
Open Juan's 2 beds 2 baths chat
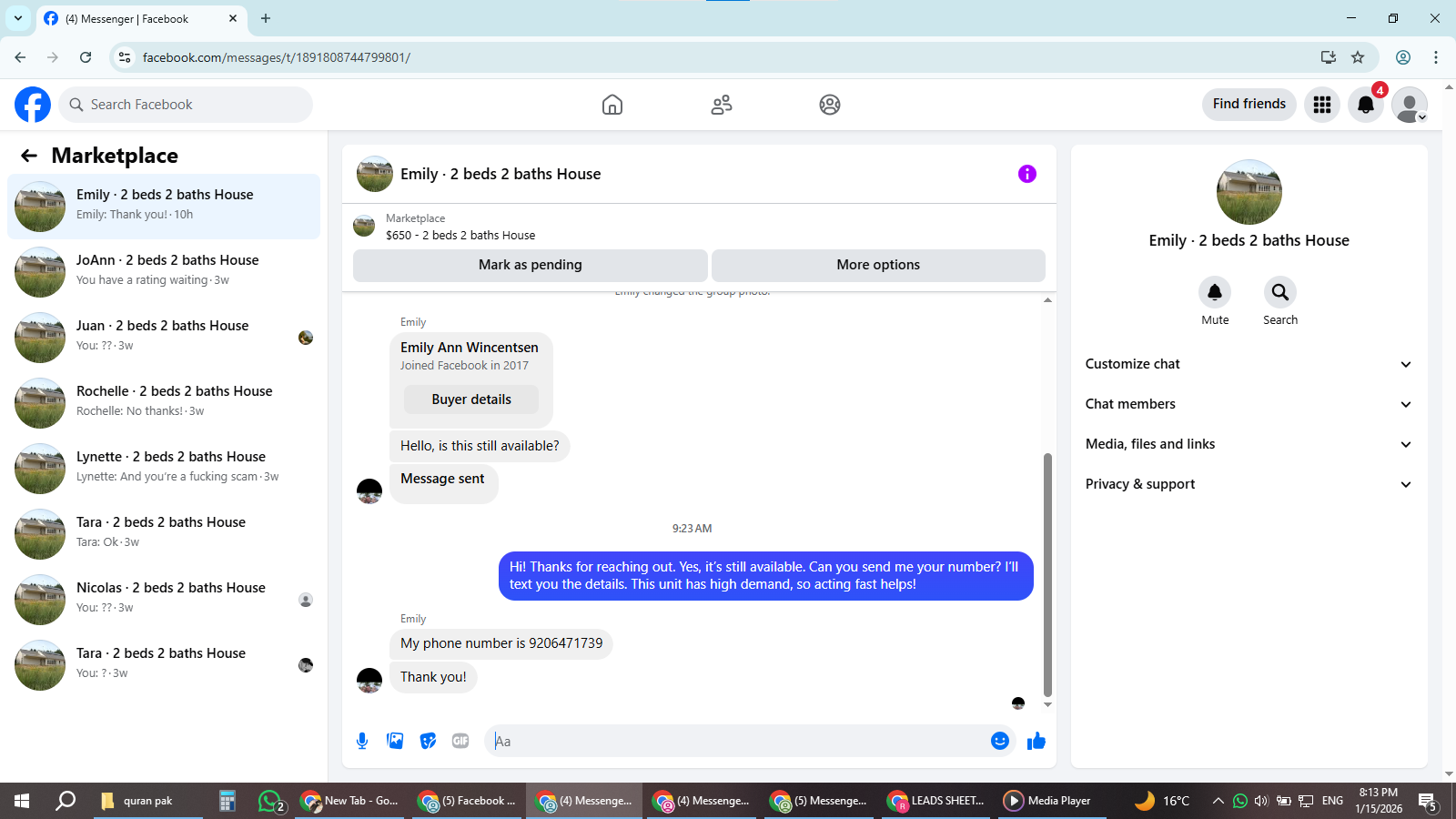(164, 338)
